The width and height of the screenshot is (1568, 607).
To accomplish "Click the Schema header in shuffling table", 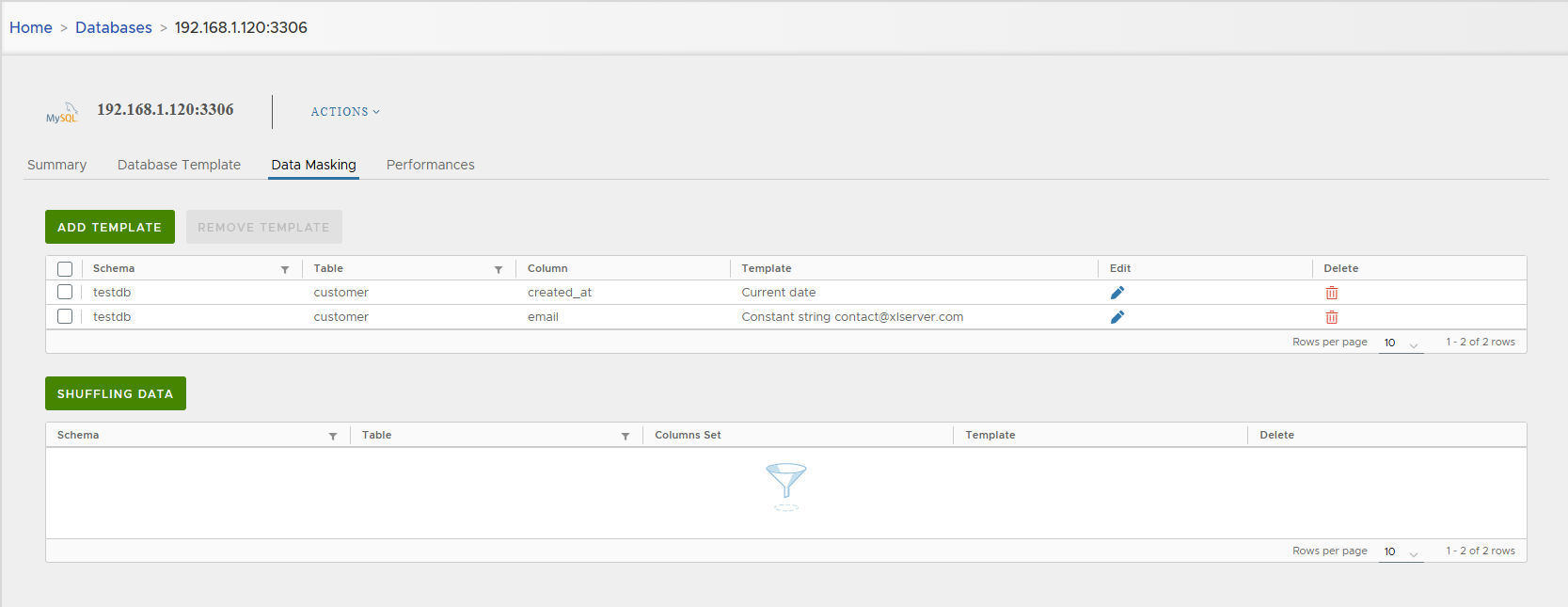I will (x=78, y=435).
